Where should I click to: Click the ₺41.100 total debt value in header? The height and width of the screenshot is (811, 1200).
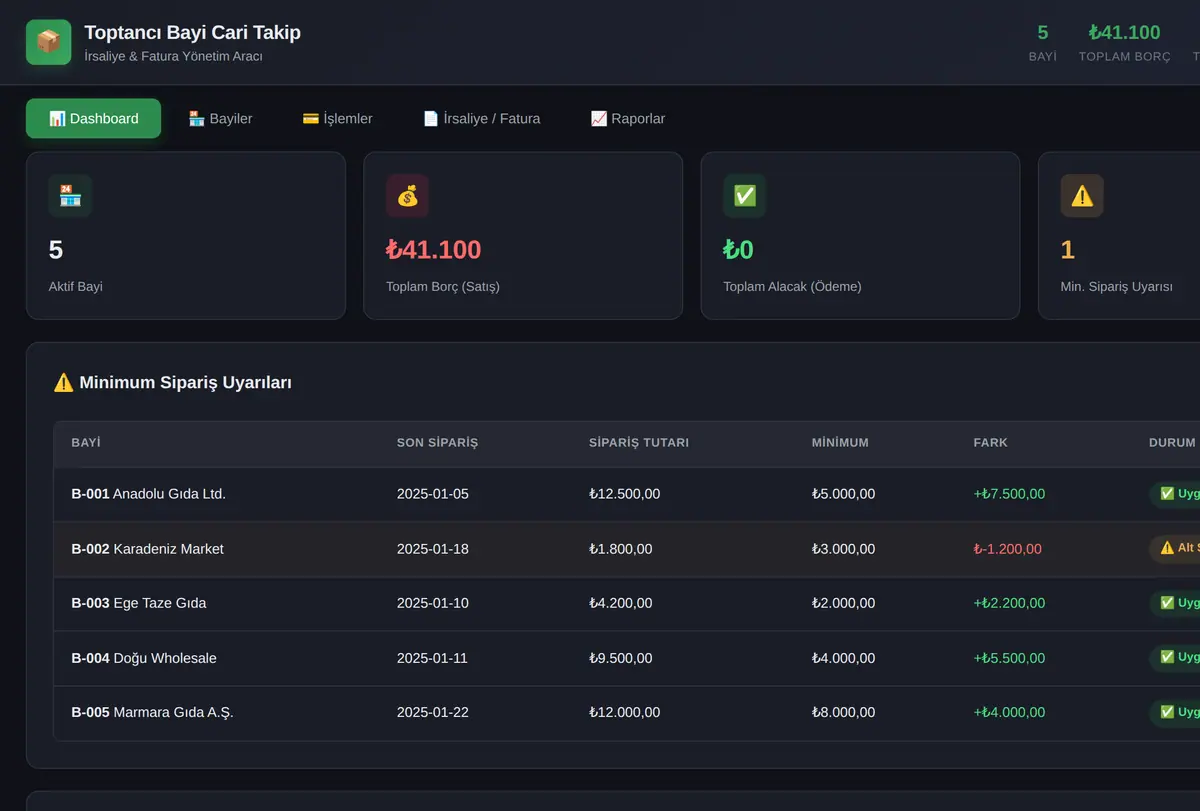tap(1125, 32)
